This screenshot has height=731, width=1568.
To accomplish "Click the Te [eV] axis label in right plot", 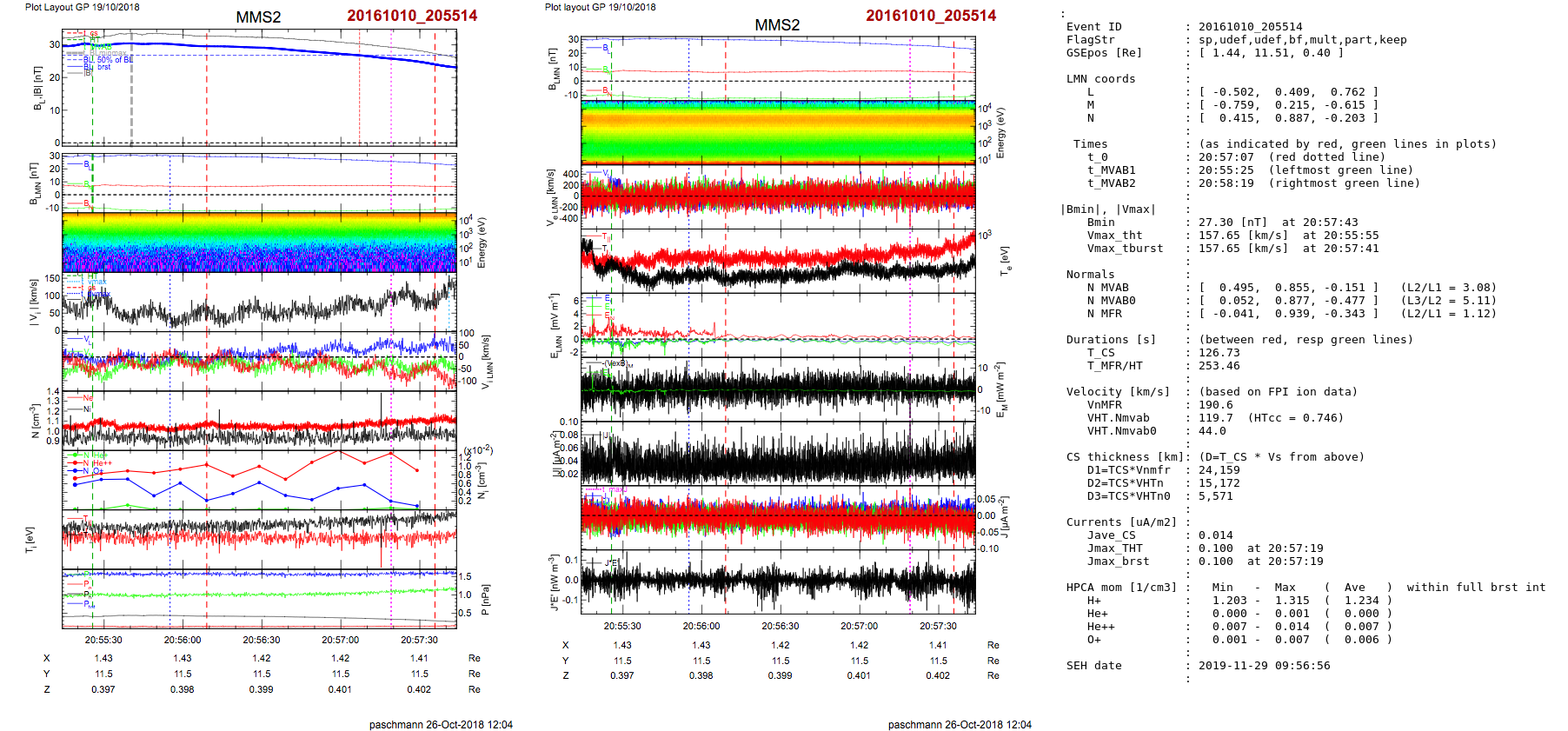I will pyautogui.click(x=1006, y=260).
